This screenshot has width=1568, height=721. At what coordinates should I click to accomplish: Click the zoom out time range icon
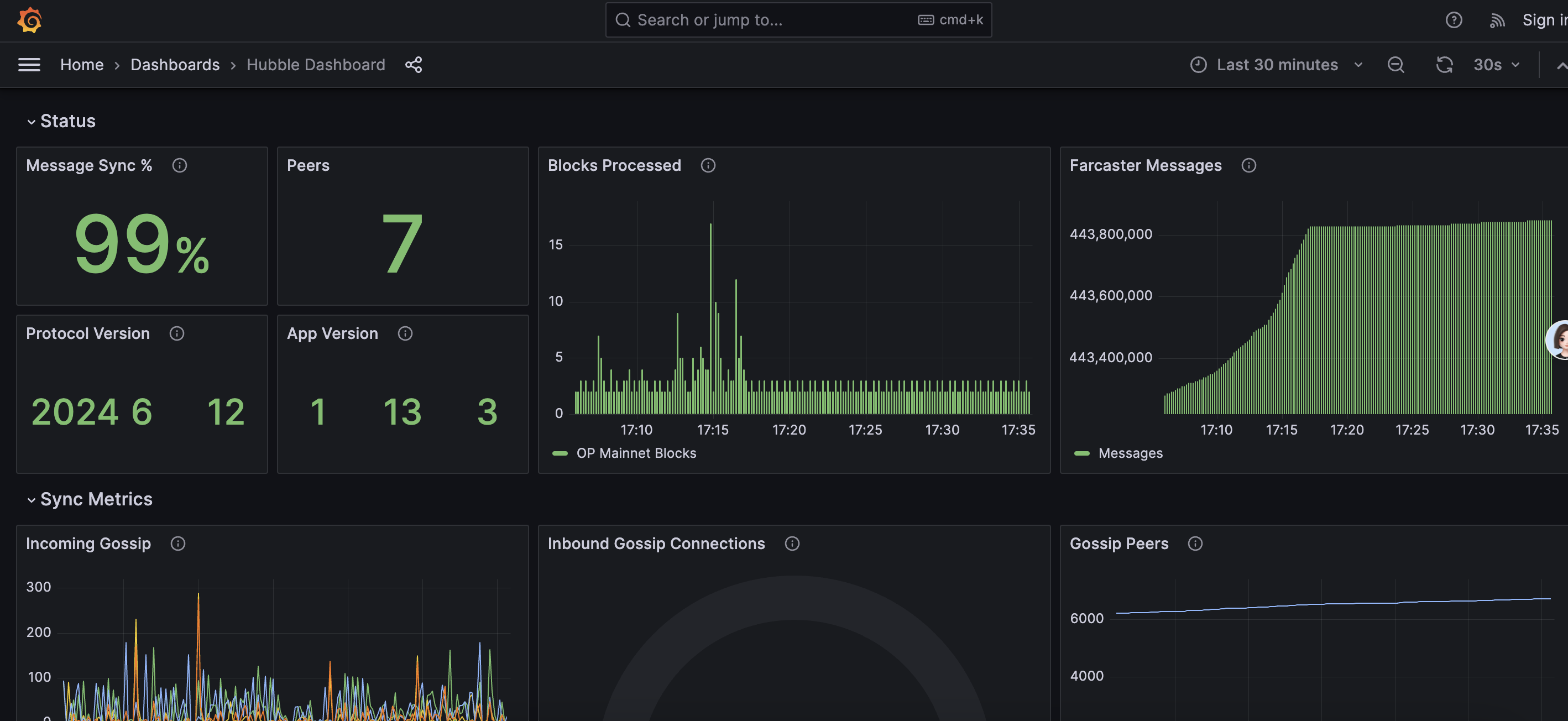pos(1395,65)
